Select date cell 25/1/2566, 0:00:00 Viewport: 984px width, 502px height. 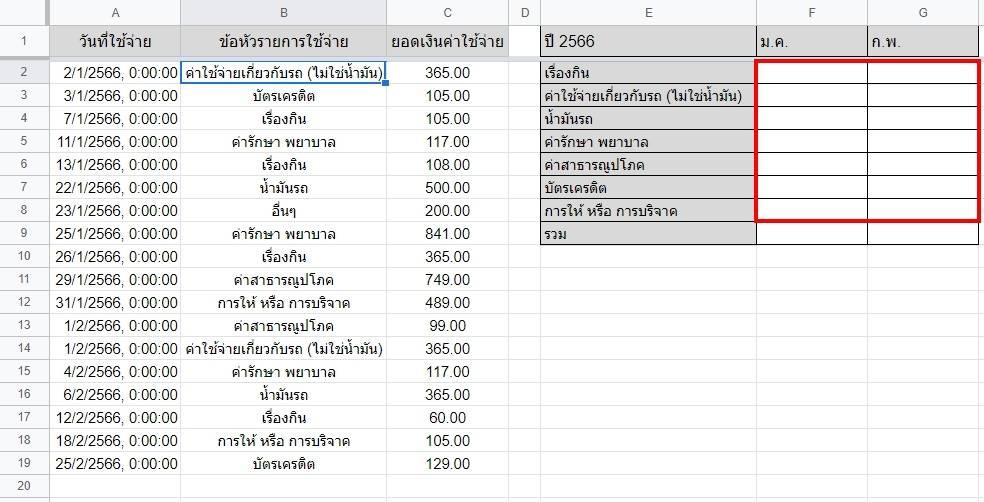pos(115,233)
